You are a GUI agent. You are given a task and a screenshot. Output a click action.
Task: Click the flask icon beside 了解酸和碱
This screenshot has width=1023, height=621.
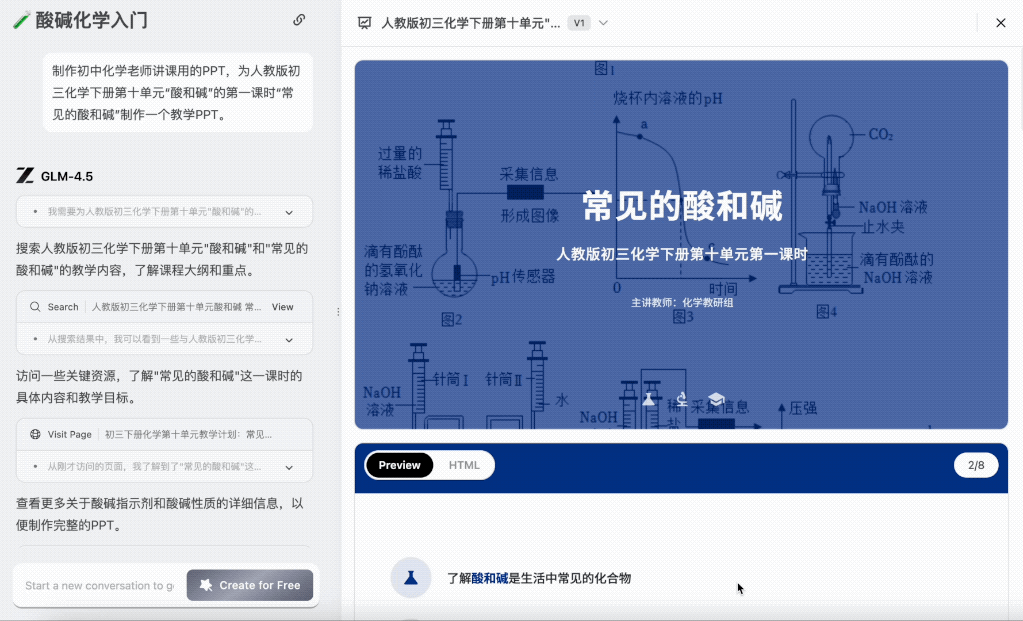click(x=411, y=577)
